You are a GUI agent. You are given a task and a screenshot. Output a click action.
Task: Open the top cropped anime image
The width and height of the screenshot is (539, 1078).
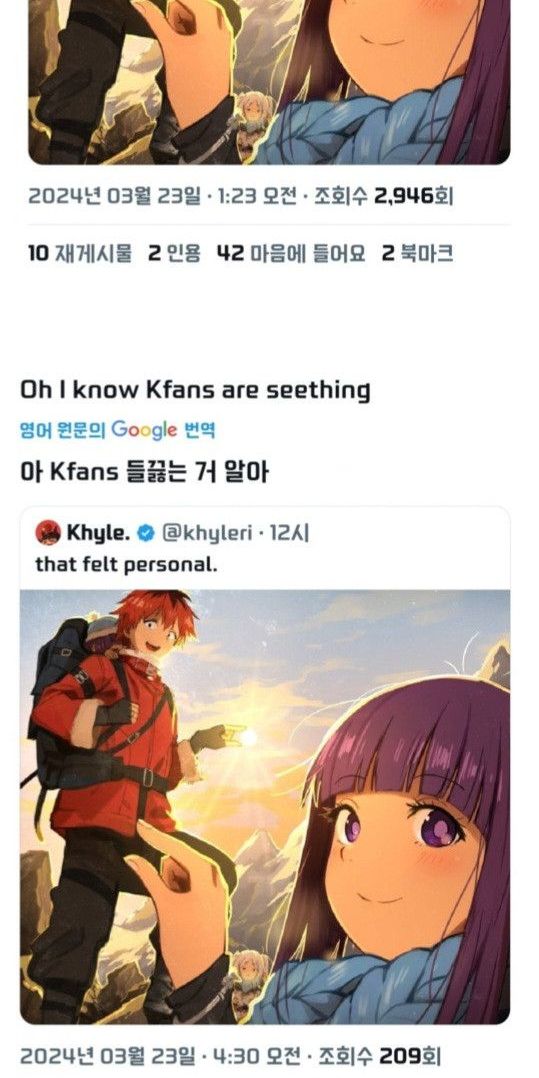[270, 82]
